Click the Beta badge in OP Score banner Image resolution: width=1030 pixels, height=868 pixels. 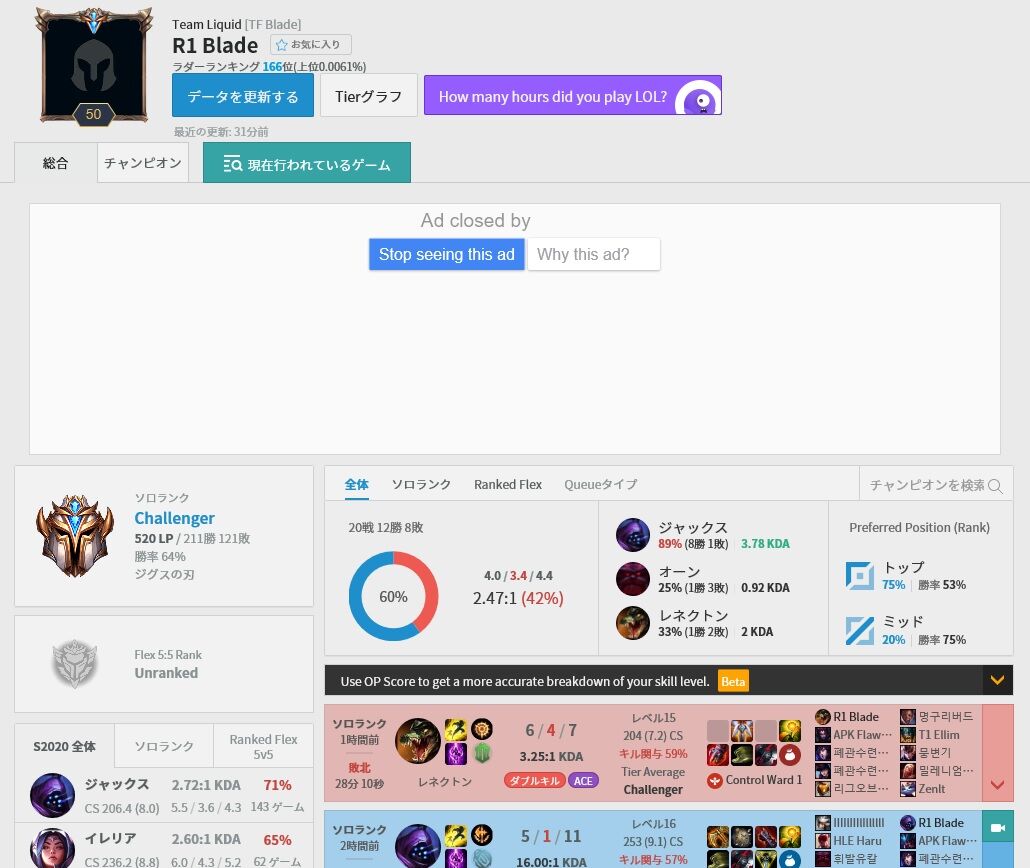point(733,681)
